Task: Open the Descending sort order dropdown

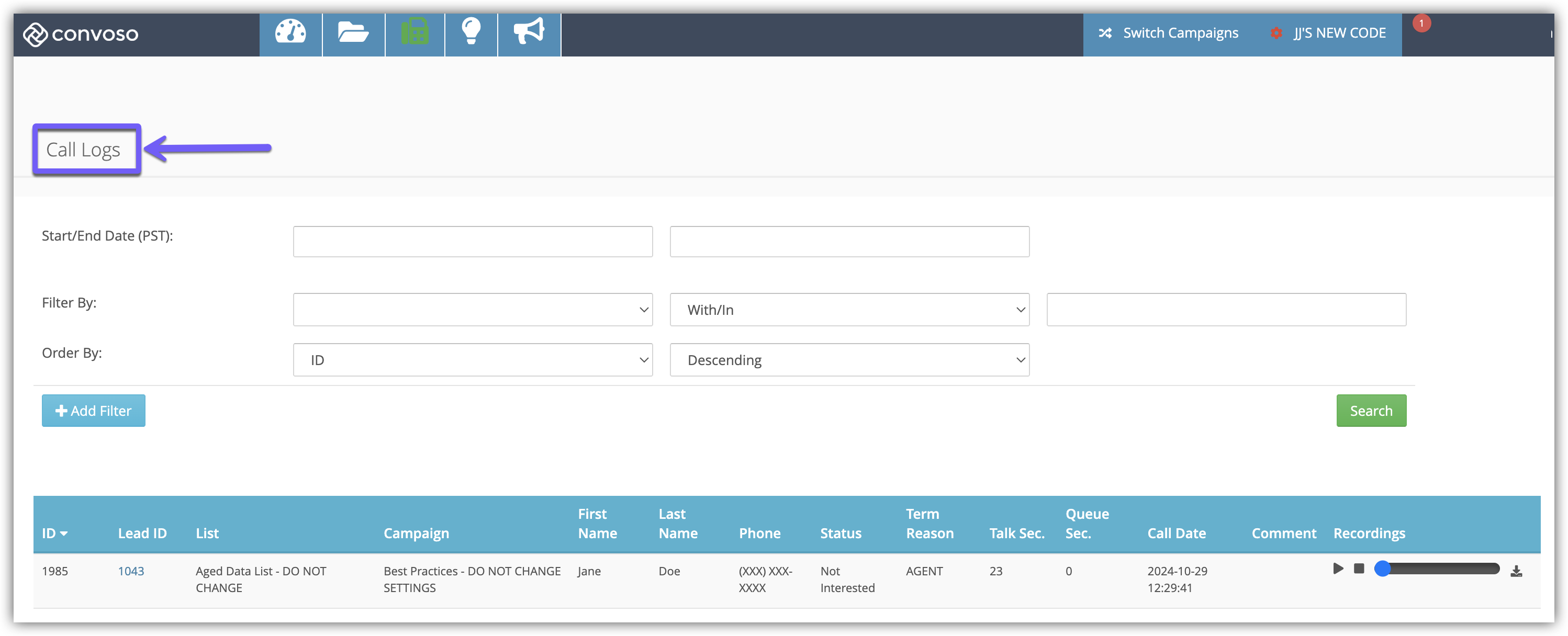Action: [849, 360]
